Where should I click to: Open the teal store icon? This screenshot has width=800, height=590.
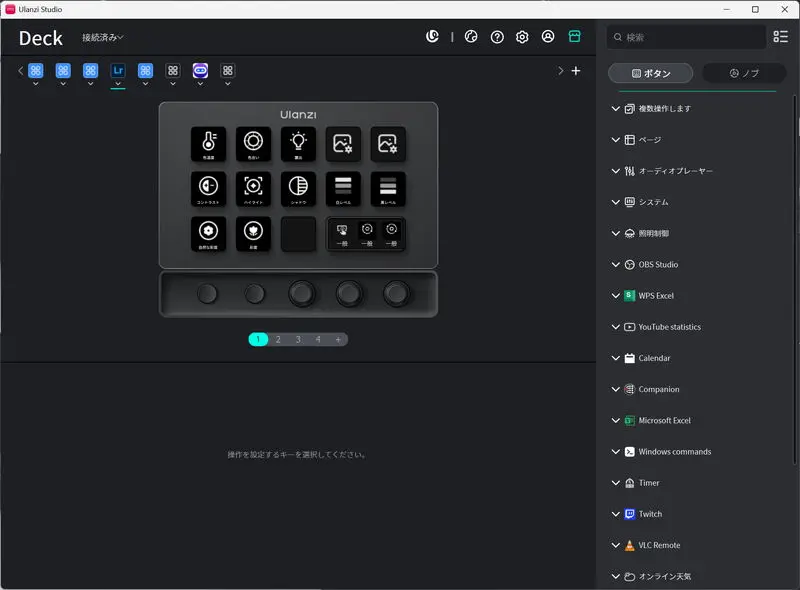574,37
